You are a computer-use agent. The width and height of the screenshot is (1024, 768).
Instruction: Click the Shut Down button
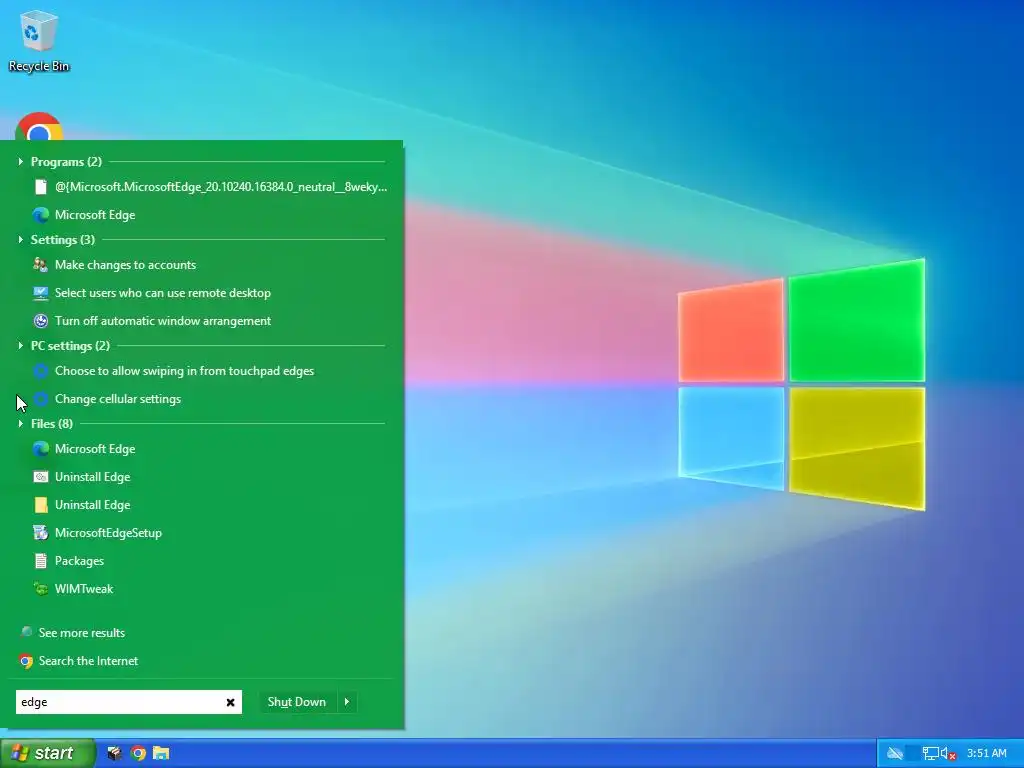[297, 702]
